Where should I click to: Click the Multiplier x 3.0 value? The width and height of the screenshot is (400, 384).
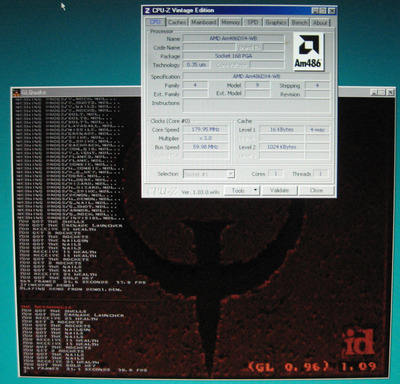point(205,138)
